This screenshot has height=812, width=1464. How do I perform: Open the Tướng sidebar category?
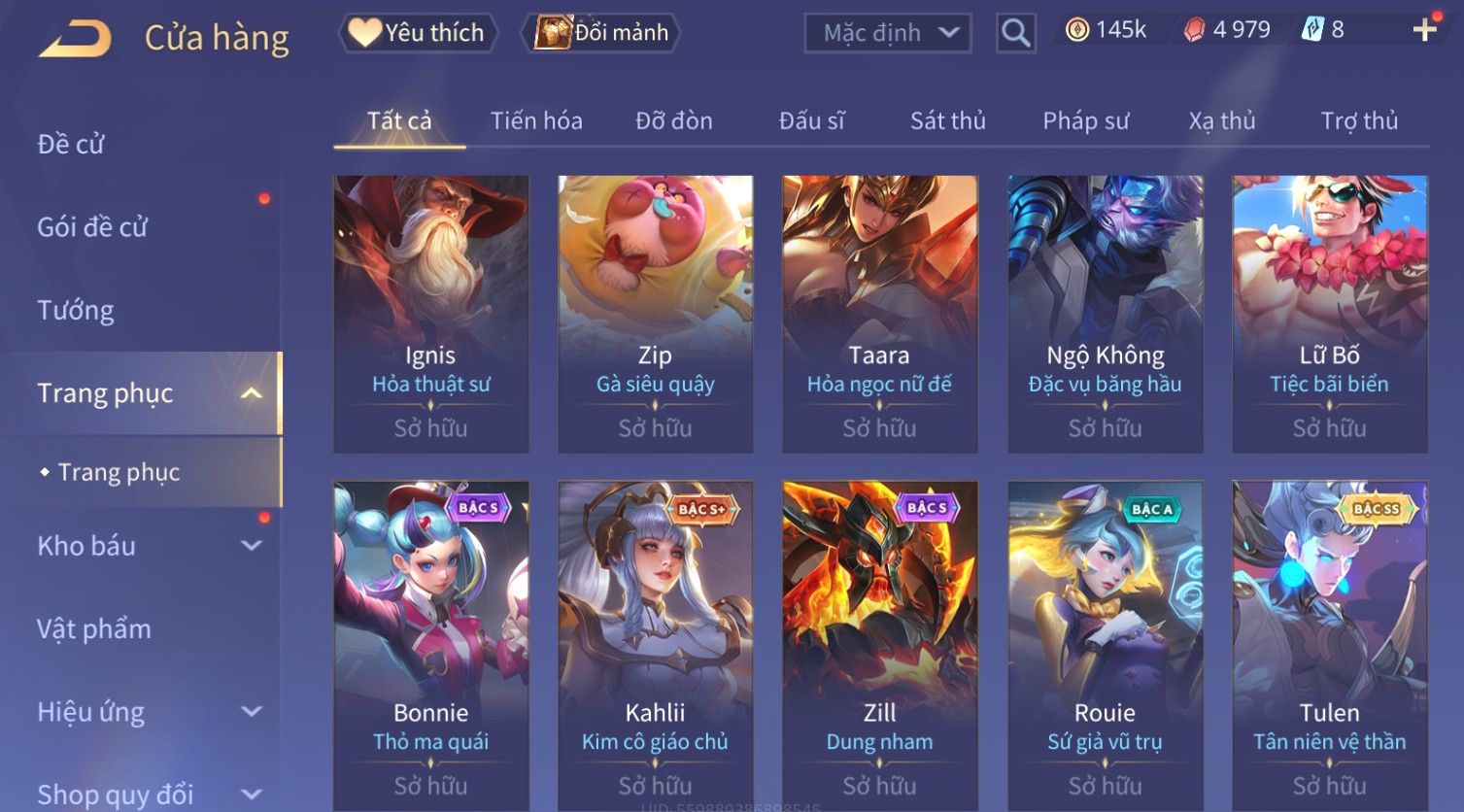[76, 310]
